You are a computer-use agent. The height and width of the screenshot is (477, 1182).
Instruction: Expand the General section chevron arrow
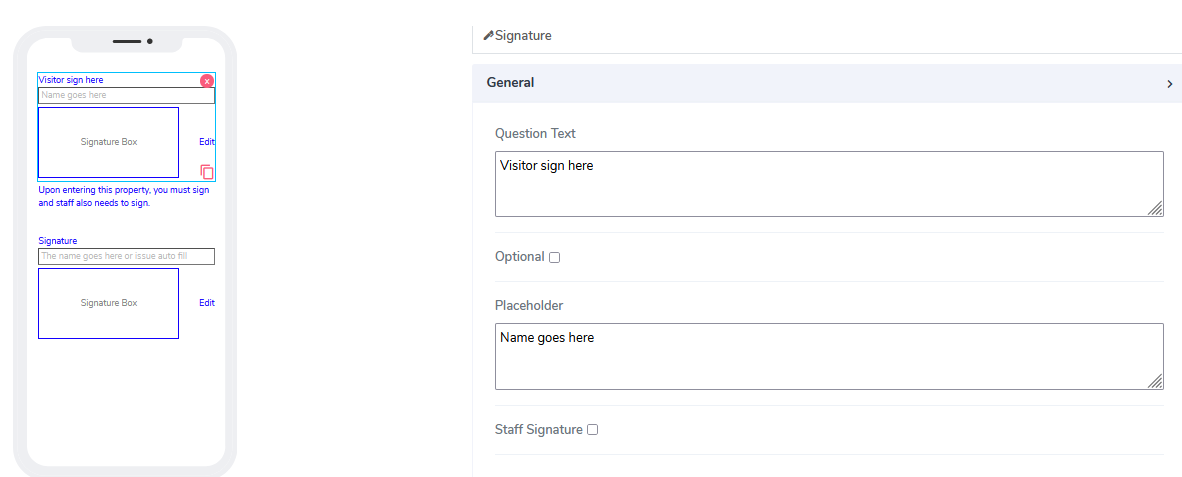(x=1169, y=84)
